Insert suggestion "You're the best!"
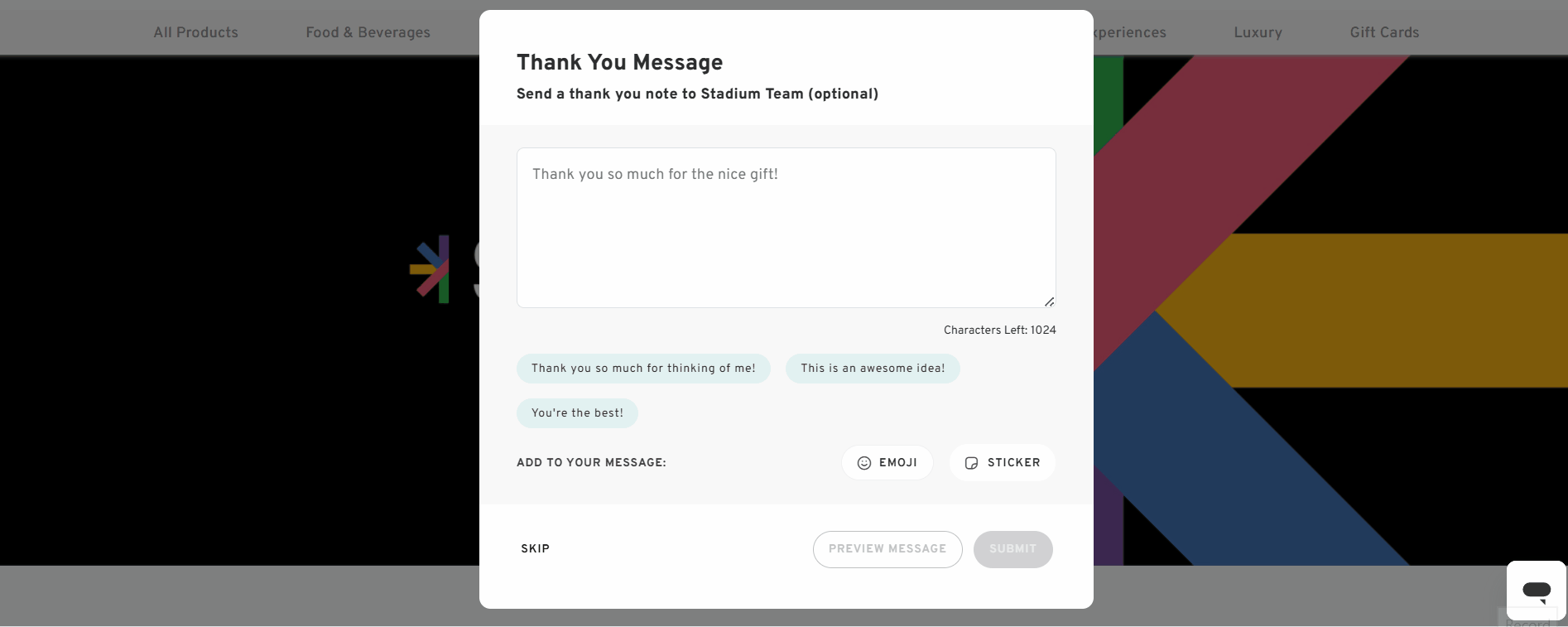Screen dimensions: 1568x627 pyautogui.click(x=577, y=413)
